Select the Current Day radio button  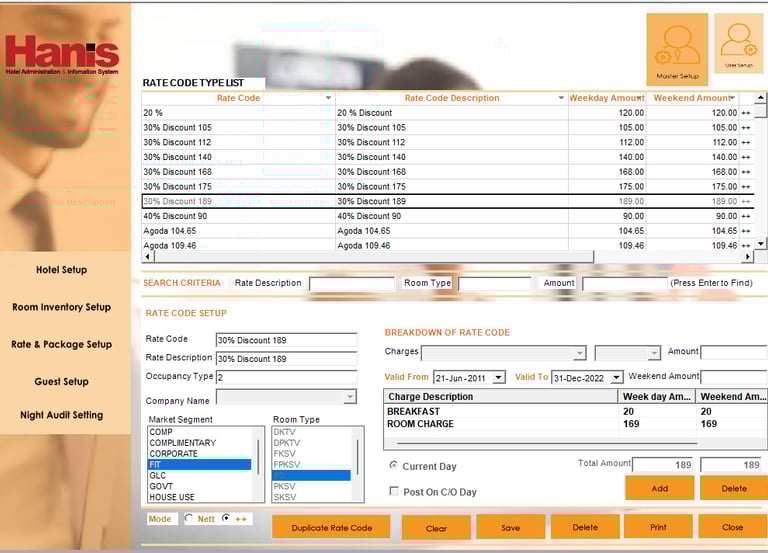(x=393, y=465)
